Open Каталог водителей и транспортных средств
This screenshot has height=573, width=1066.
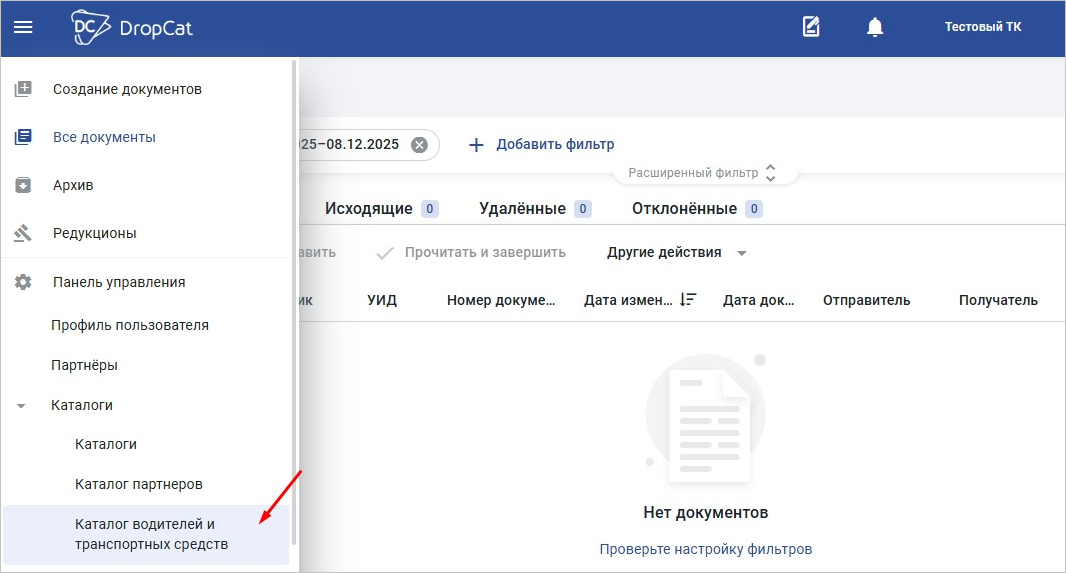coord(151,535)
